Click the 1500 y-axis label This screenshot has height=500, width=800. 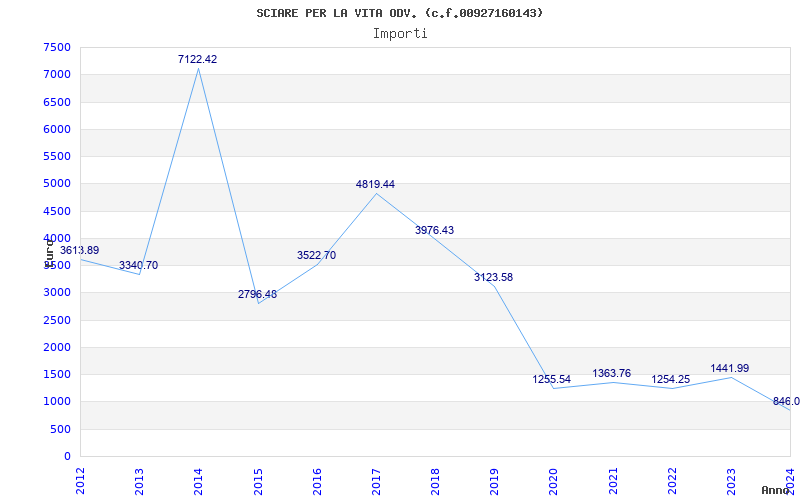pos(57,374)
